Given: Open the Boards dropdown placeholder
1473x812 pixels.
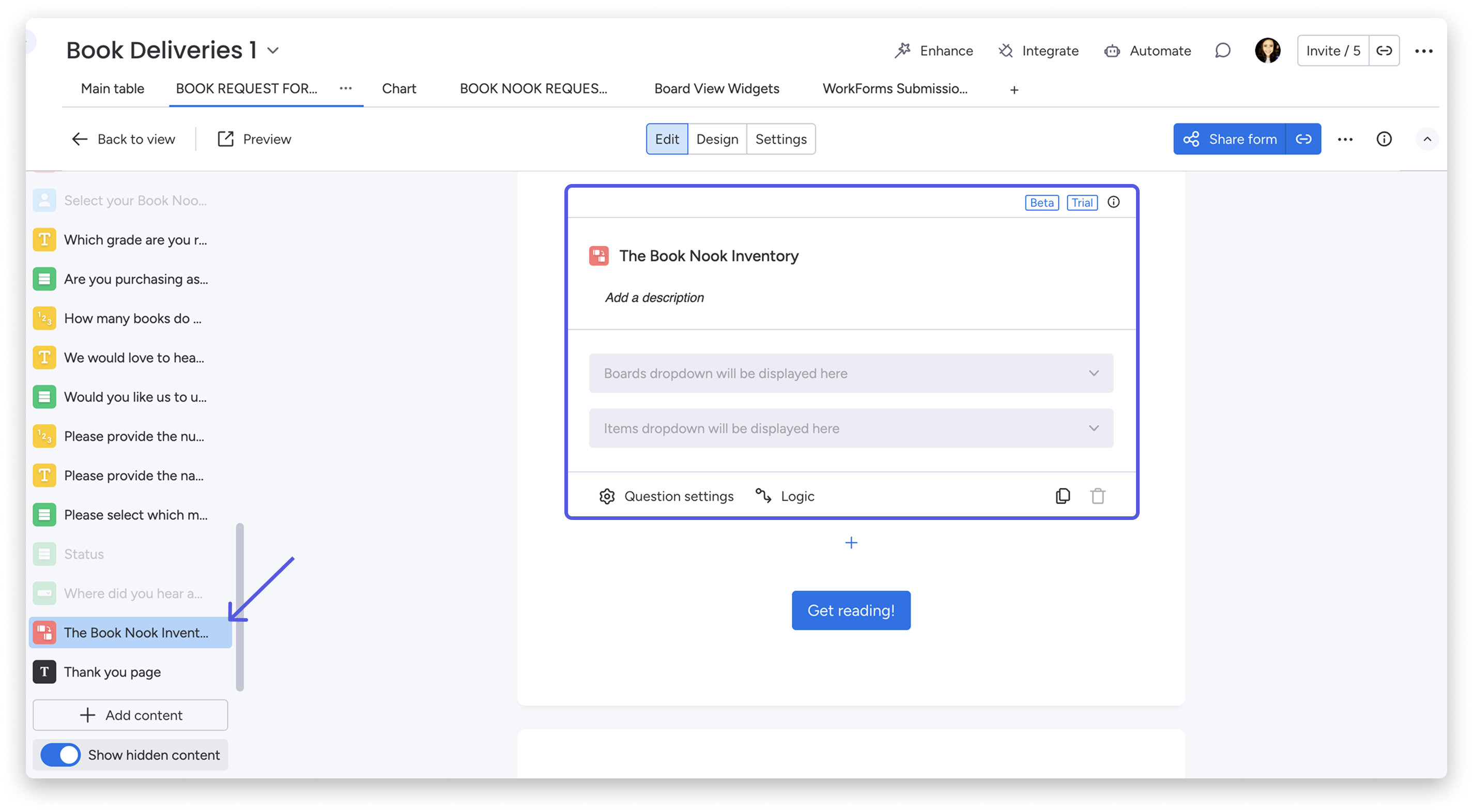Looking at the screenshot, I should pos(851,373).
